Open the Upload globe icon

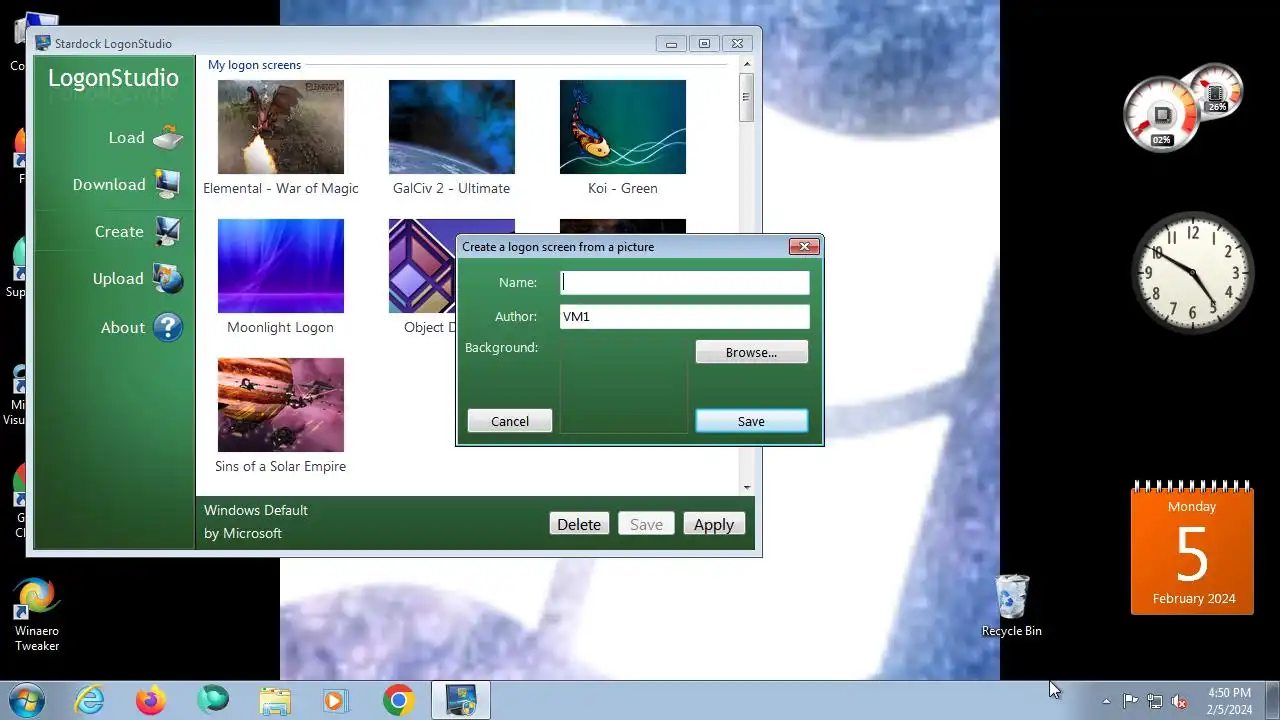pos(168,278)
